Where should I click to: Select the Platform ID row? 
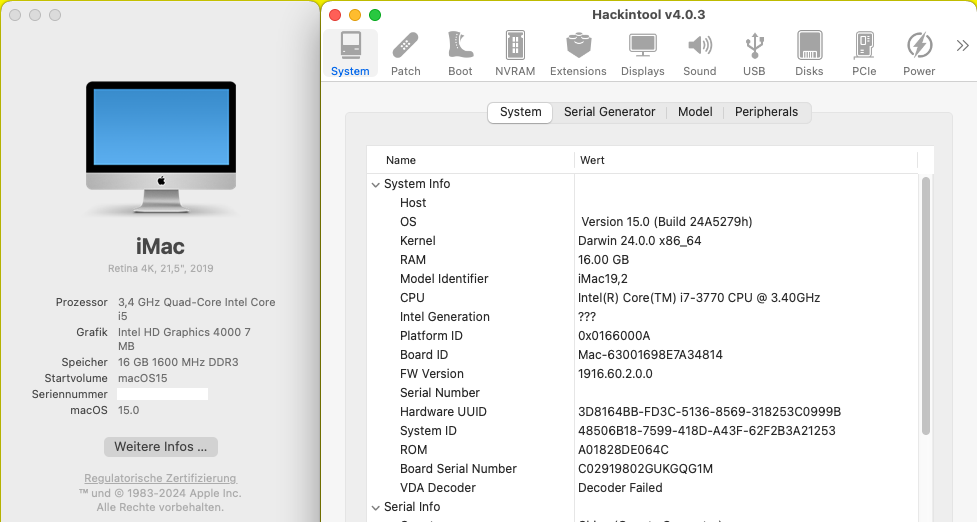[x=644, y=336]
